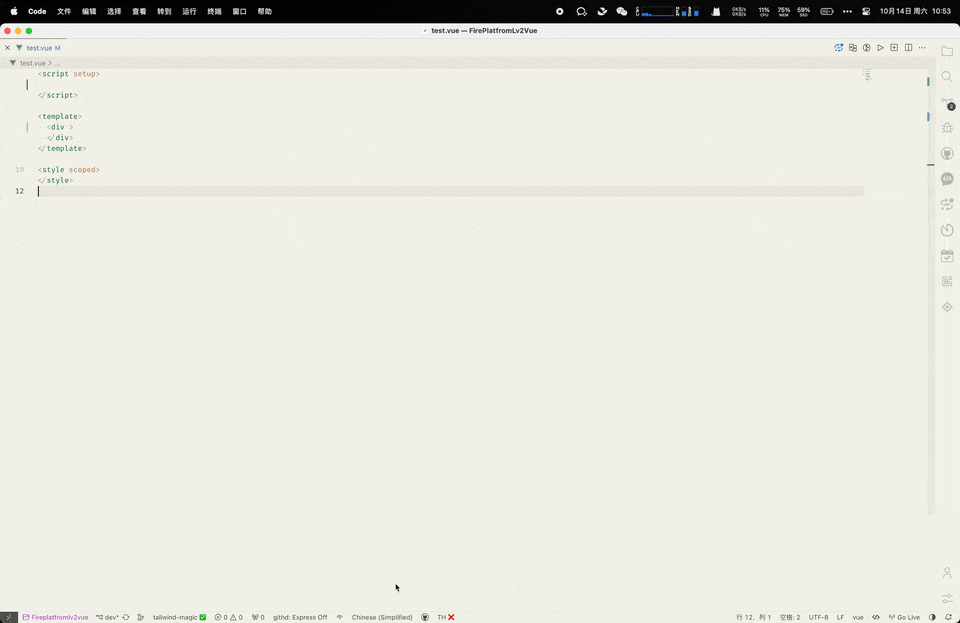This screenshot has width=960, height=623.
Task: Open the Accounts person icon
Action: pos(947,573)
